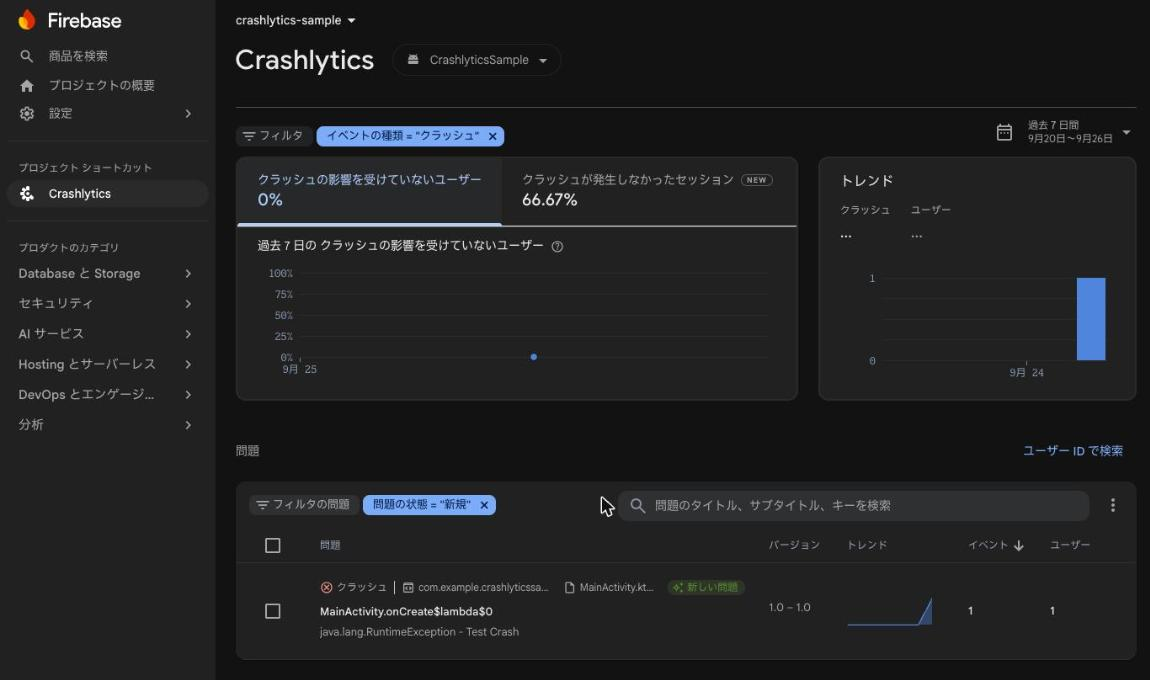Click the NEW badge on sessions tab
The image size is (1150, 680).
point(757,180)
